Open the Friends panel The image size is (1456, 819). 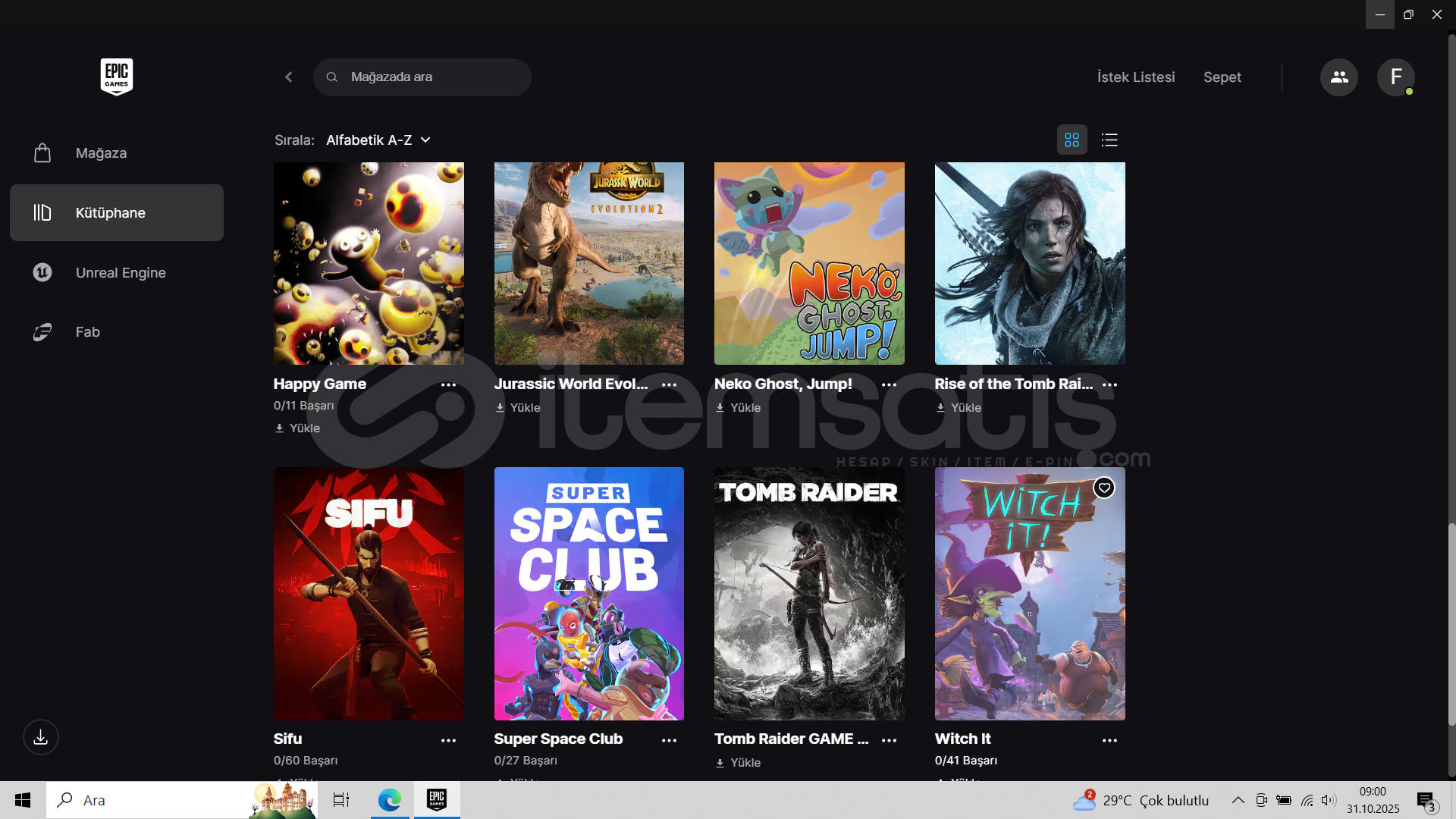point(1339,77)
